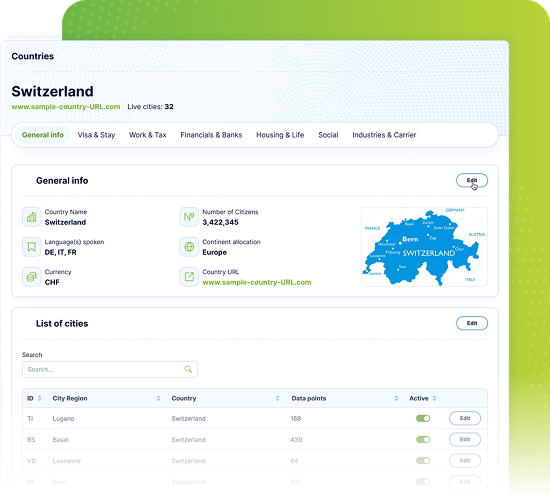Edit the Lausanne city row
The width and height of the screenshot is (550, 497).
coord(465,461)
